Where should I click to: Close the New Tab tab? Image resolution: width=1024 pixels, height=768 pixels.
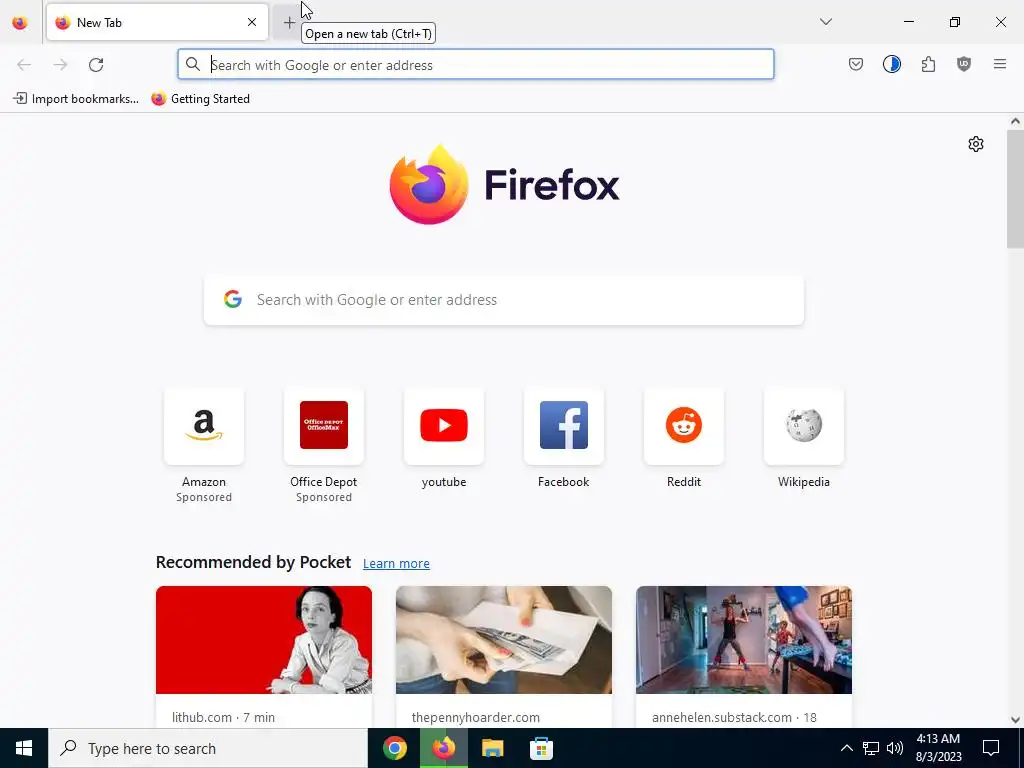tap(252, 22)
